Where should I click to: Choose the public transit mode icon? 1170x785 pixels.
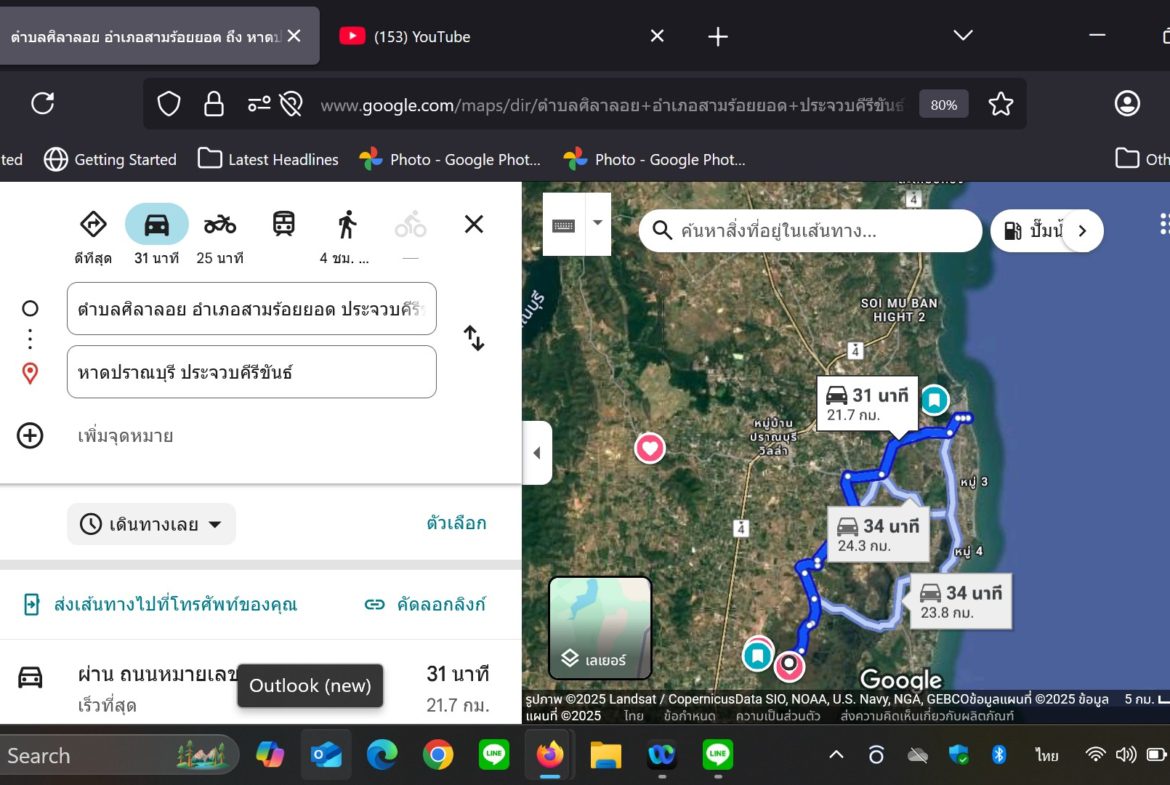pyautogui.click(x=284, y=224)
